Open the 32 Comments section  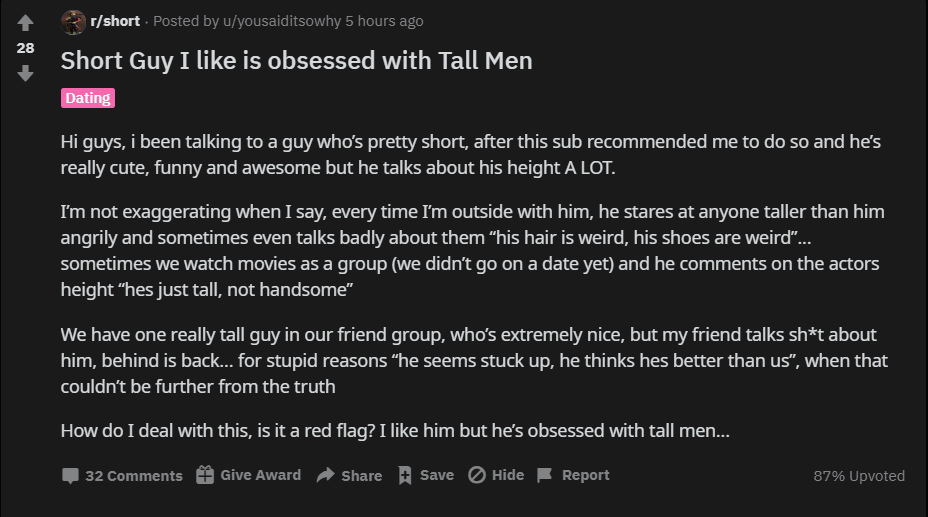[134, 476]
